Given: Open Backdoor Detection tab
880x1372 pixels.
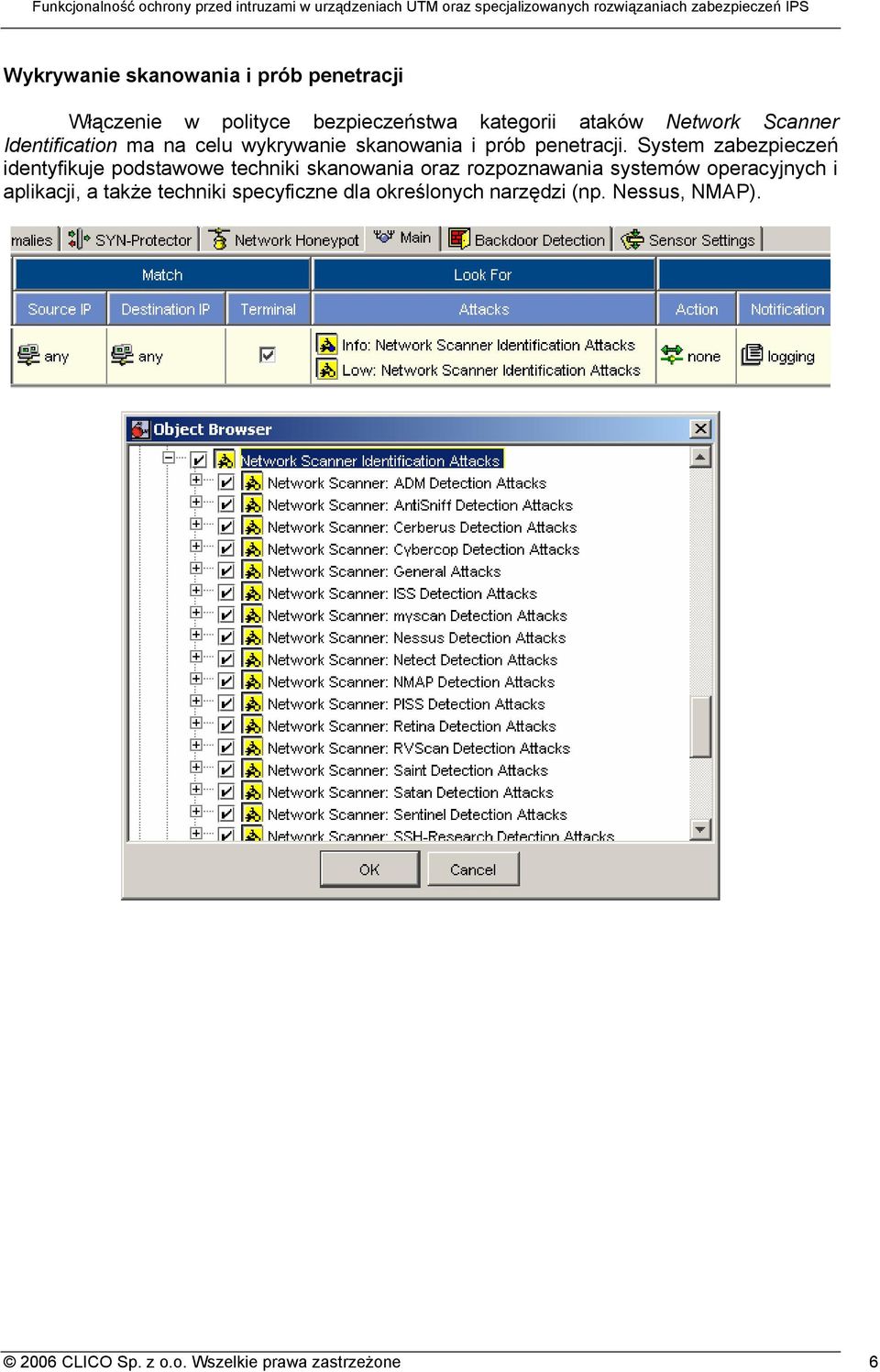Looking at the screenshot, I should click(x=527, y=239).
